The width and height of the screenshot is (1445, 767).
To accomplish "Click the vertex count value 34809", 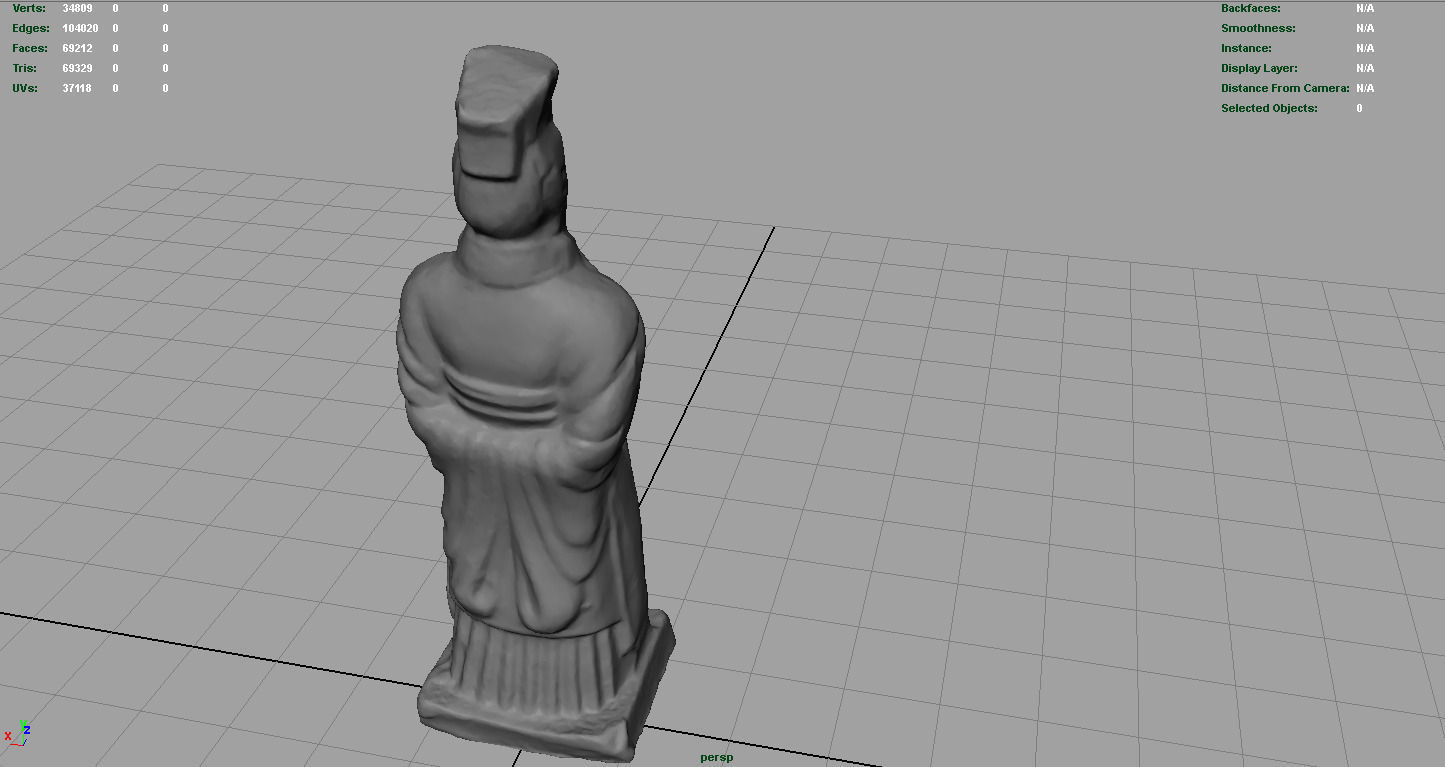I will (77, 8).
